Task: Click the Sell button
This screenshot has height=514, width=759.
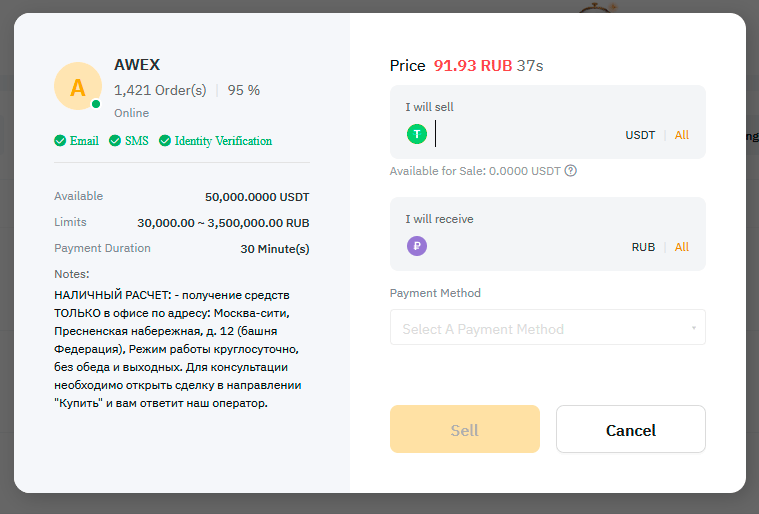Action: pyautogui.click(x=465, y=429)
